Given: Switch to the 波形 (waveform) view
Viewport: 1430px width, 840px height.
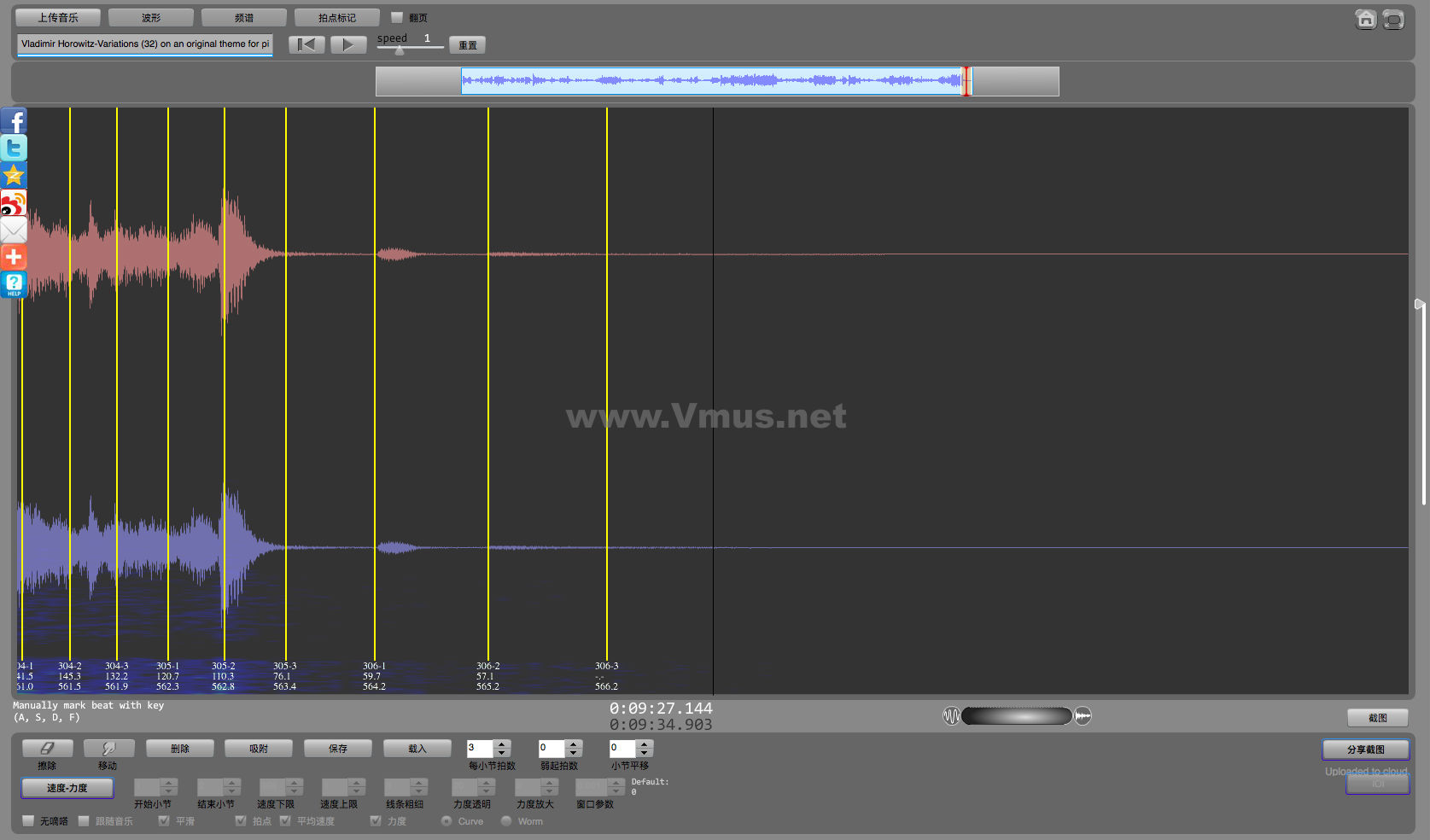Looking at the screenshot, I should pyautogui.click(x=151, y=17).
